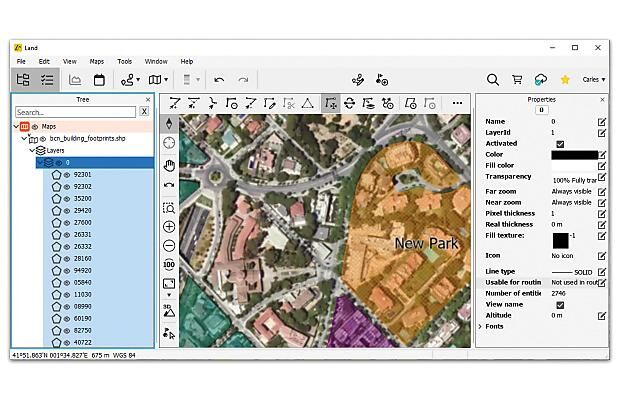Toggle visibility eye for bcn_building_footprints.shp
620x406 pixels.
tap(43, 139)
